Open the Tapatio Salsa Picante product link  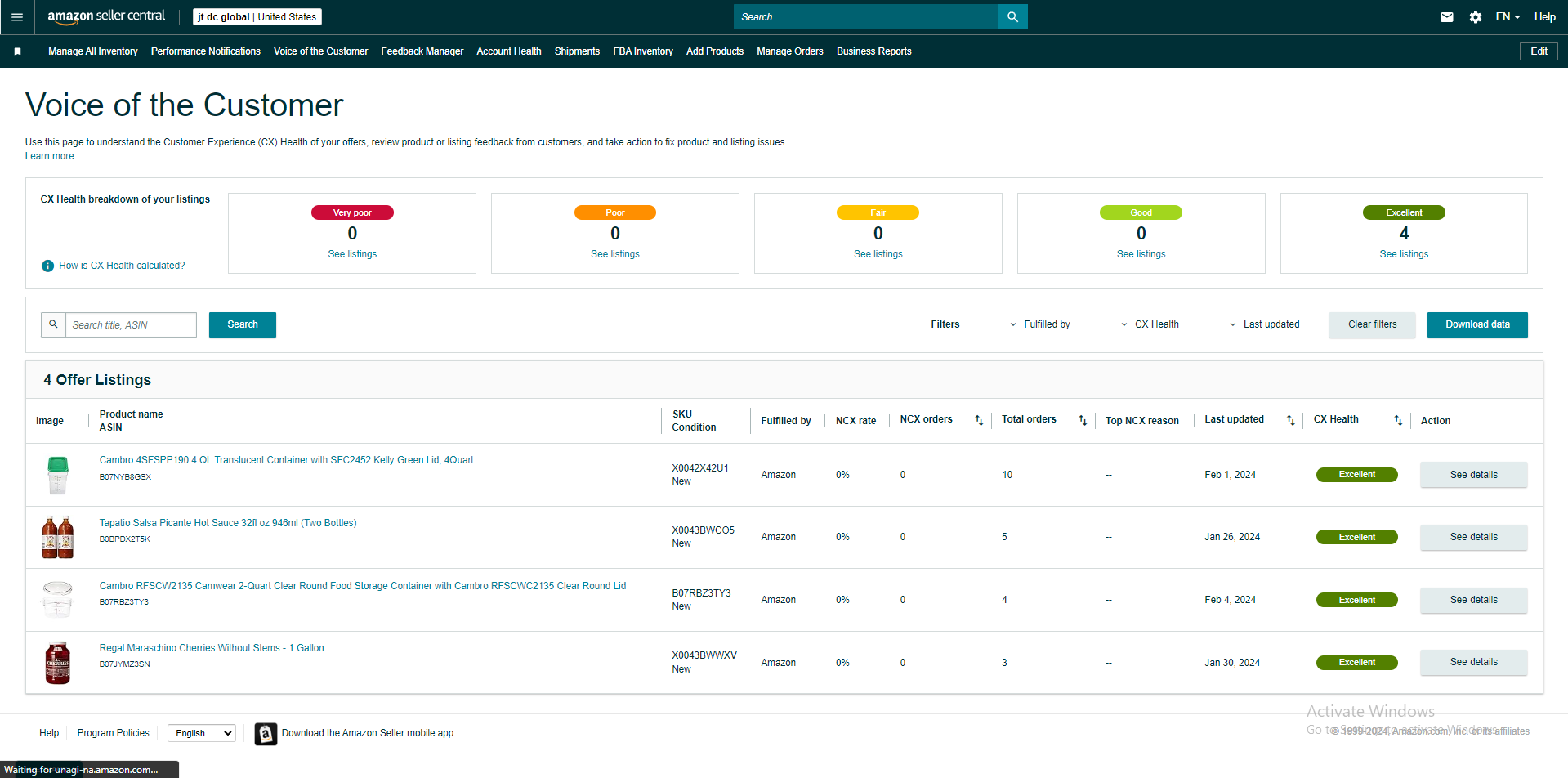click(228, 523)
